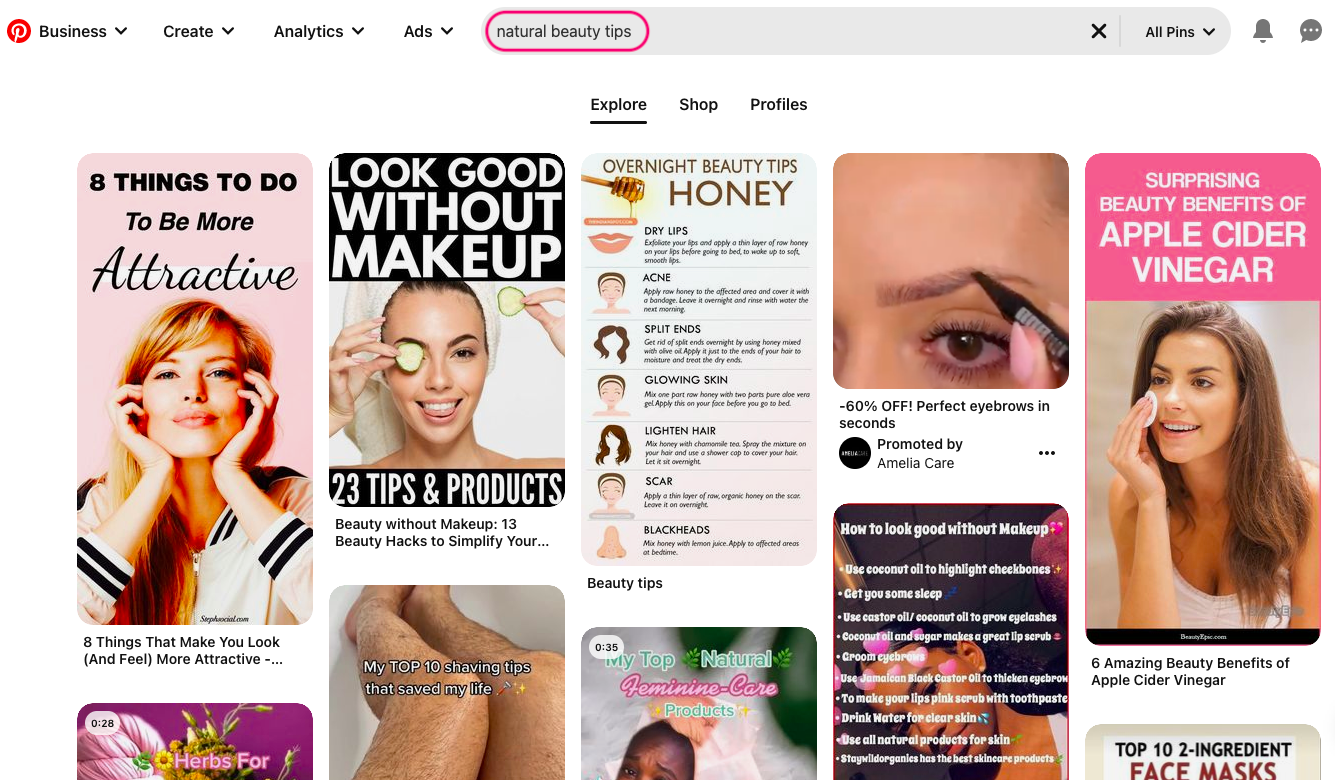Open the messages inbox icon
The width and height of the screenshot is (1335, 780).
point(1310,31)
